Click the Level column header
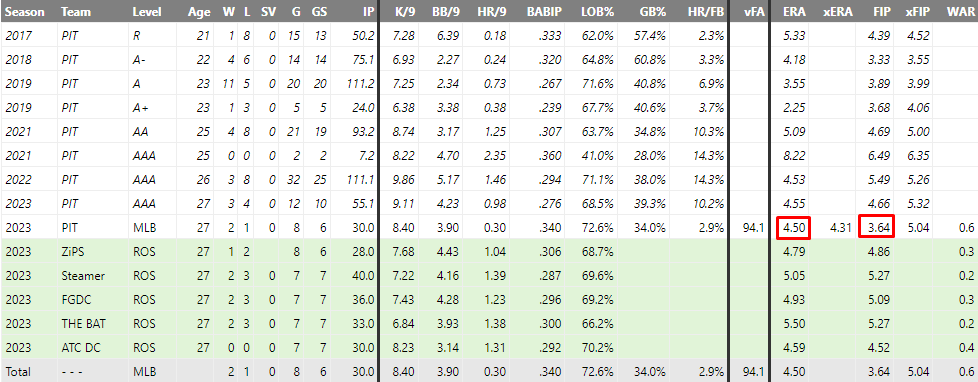 click(x=147, y=12)
